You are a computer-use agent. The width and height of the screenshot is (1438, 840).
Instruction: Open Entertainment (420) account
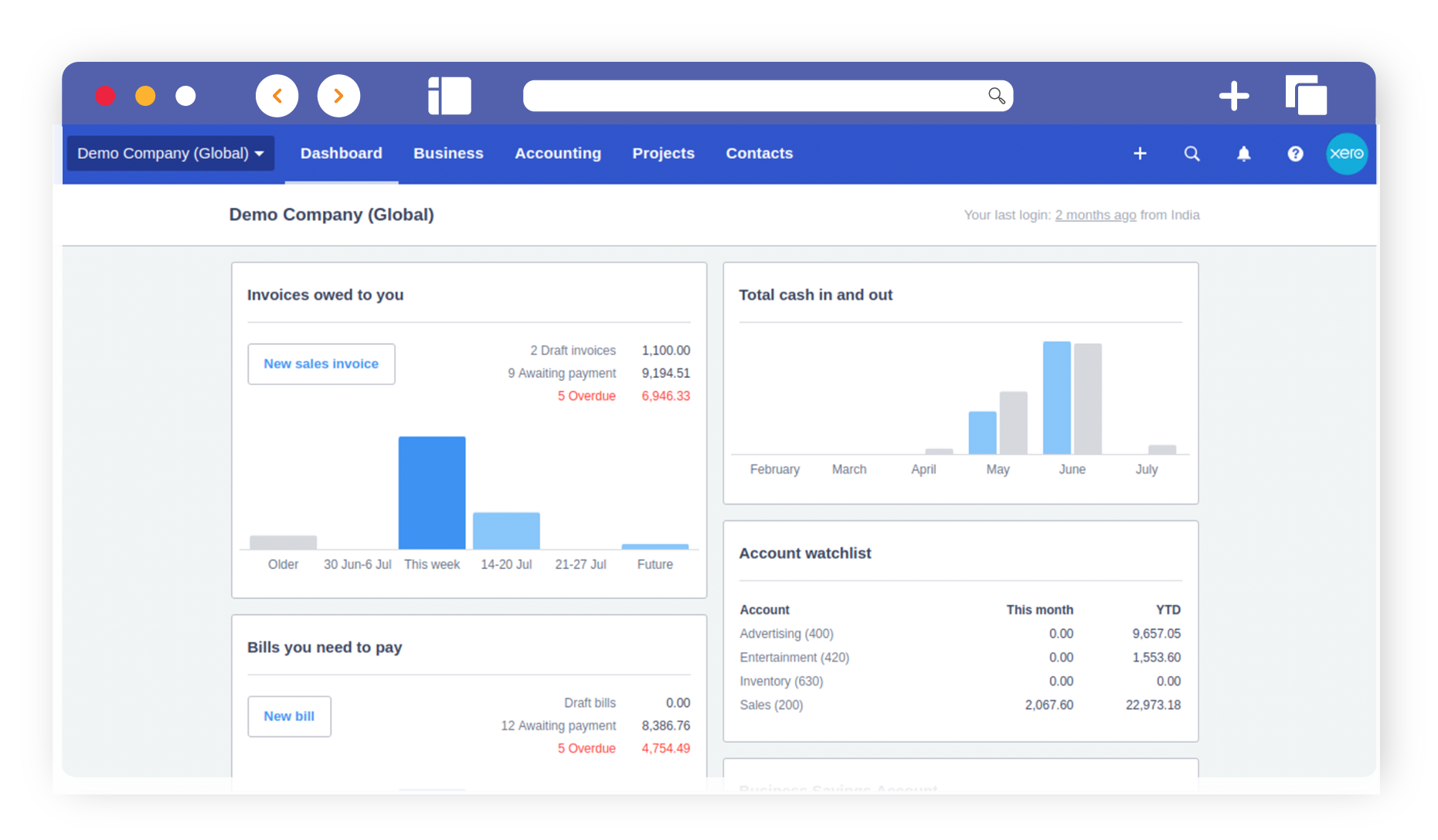(x=794, y=658)
